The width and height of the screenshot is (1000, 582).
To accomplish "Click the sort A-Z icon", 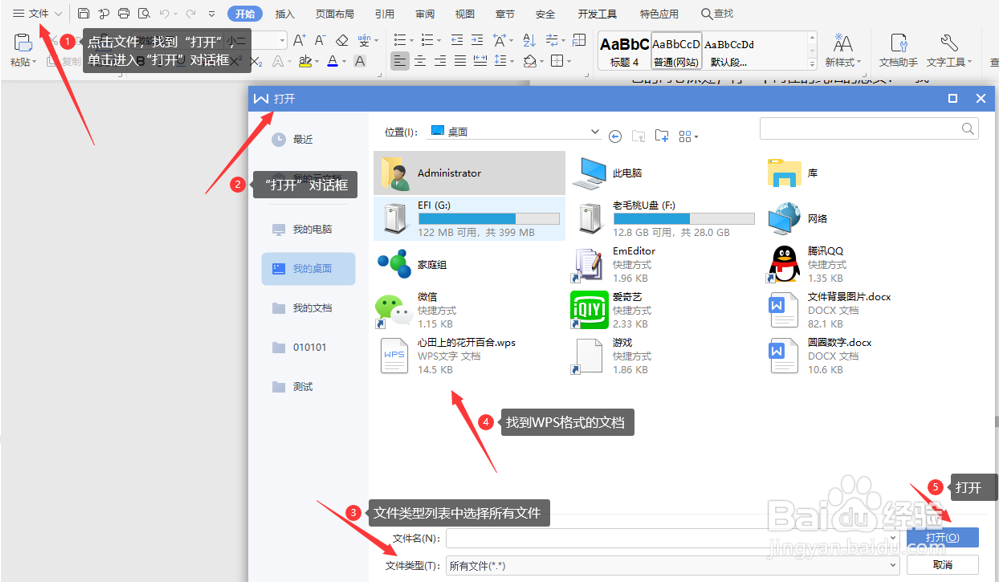I will tap(529, 41).
